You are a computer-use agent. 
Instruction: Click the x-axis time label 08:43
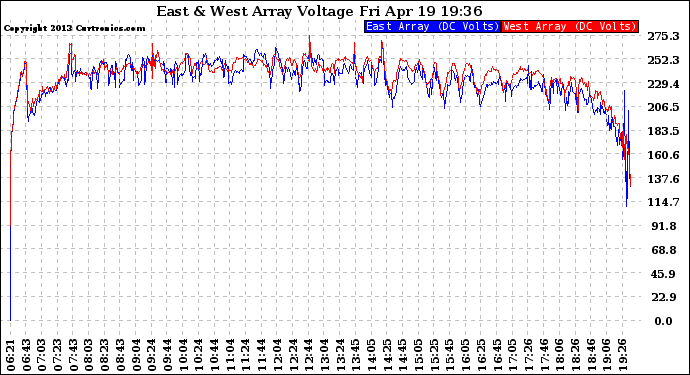[x=120, y=355]
